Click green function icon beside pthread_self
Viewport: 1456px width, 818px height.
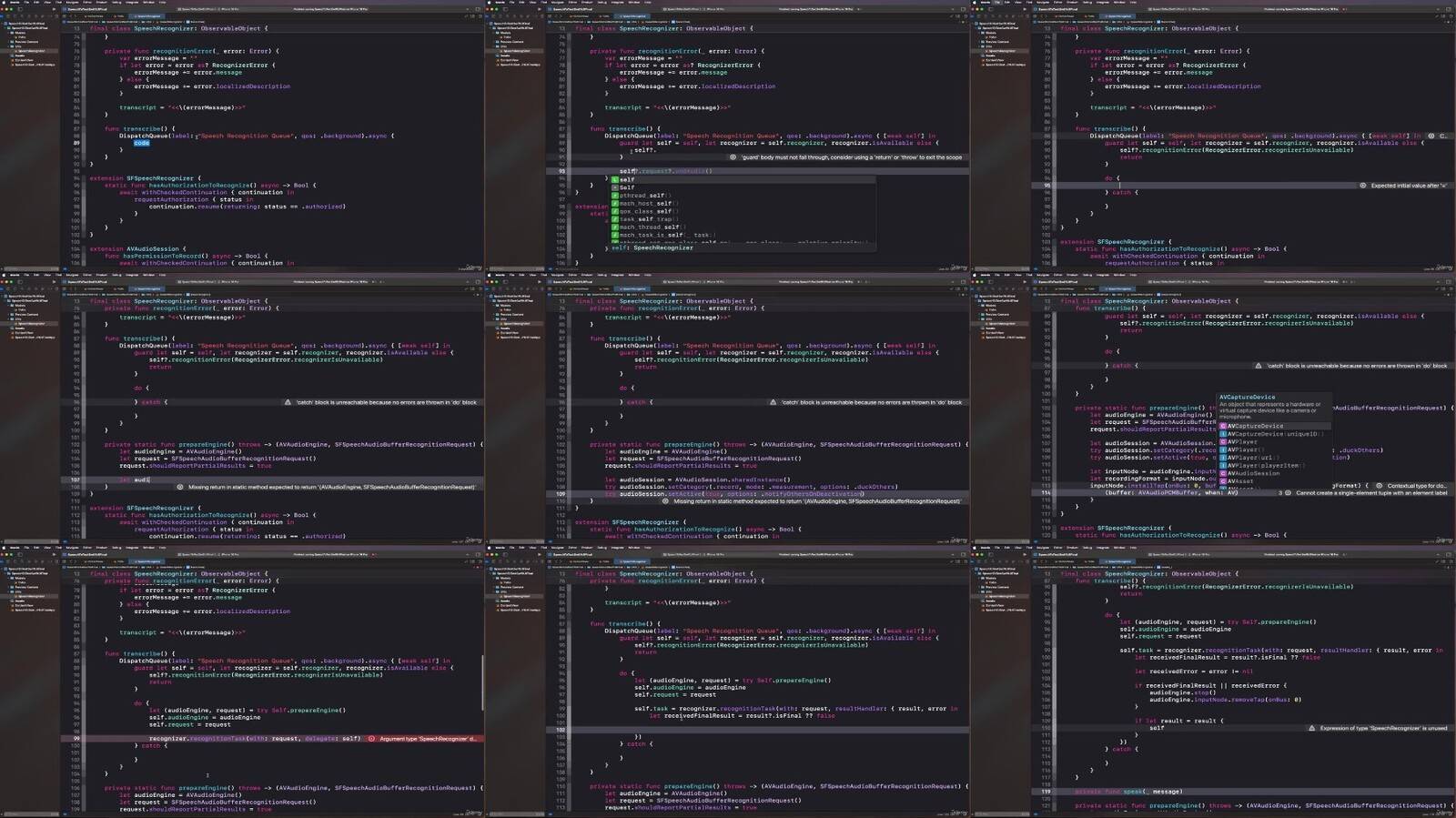tap(615, 196)
